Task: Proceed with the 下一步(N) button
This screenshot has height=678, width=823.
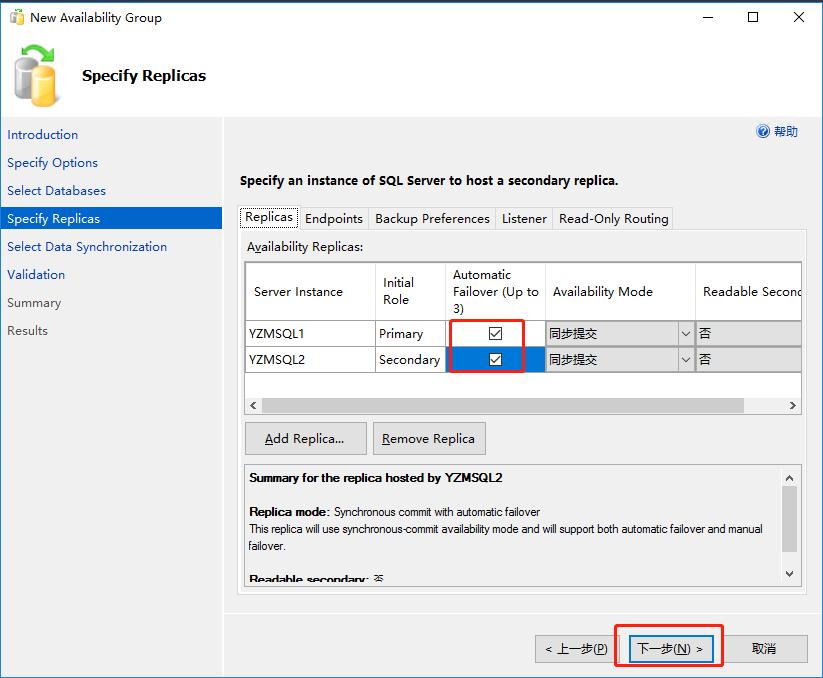Action: pyautogui.click(x=671, y=648)
